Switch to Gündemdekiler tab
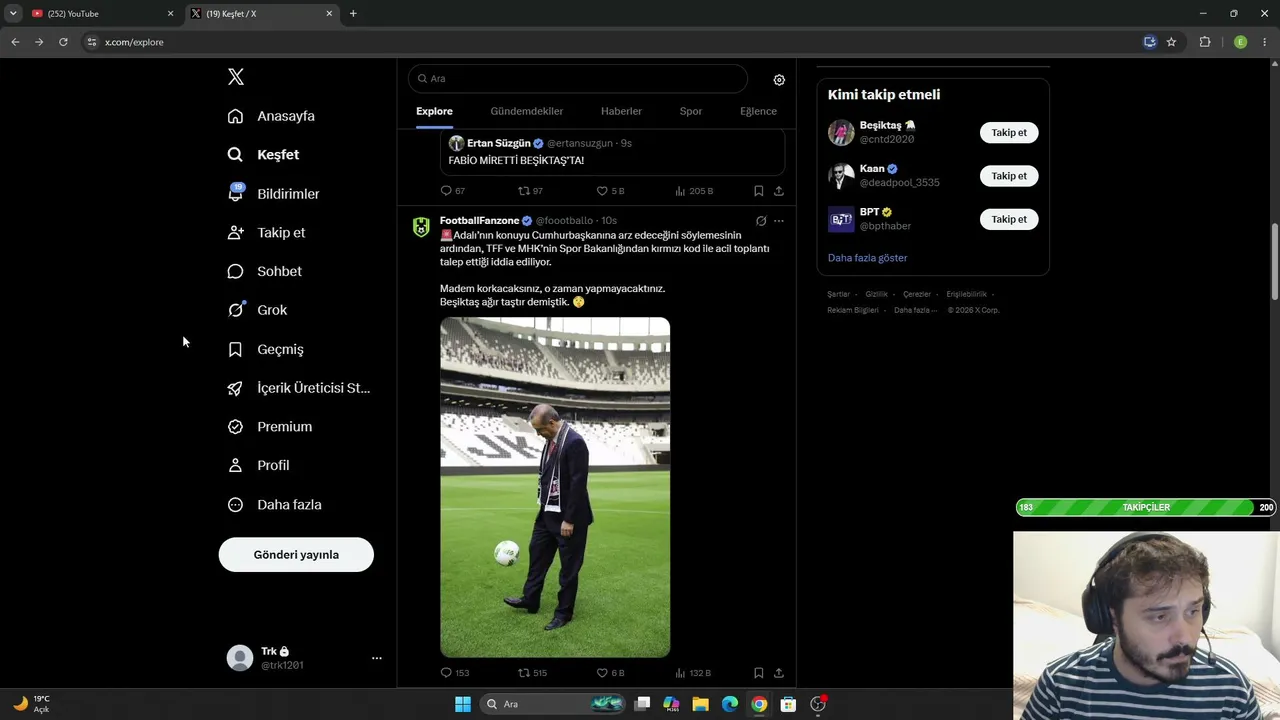The height and width of the screenshot is (720, 1280). pyautogui.click(x=527, y=111)
